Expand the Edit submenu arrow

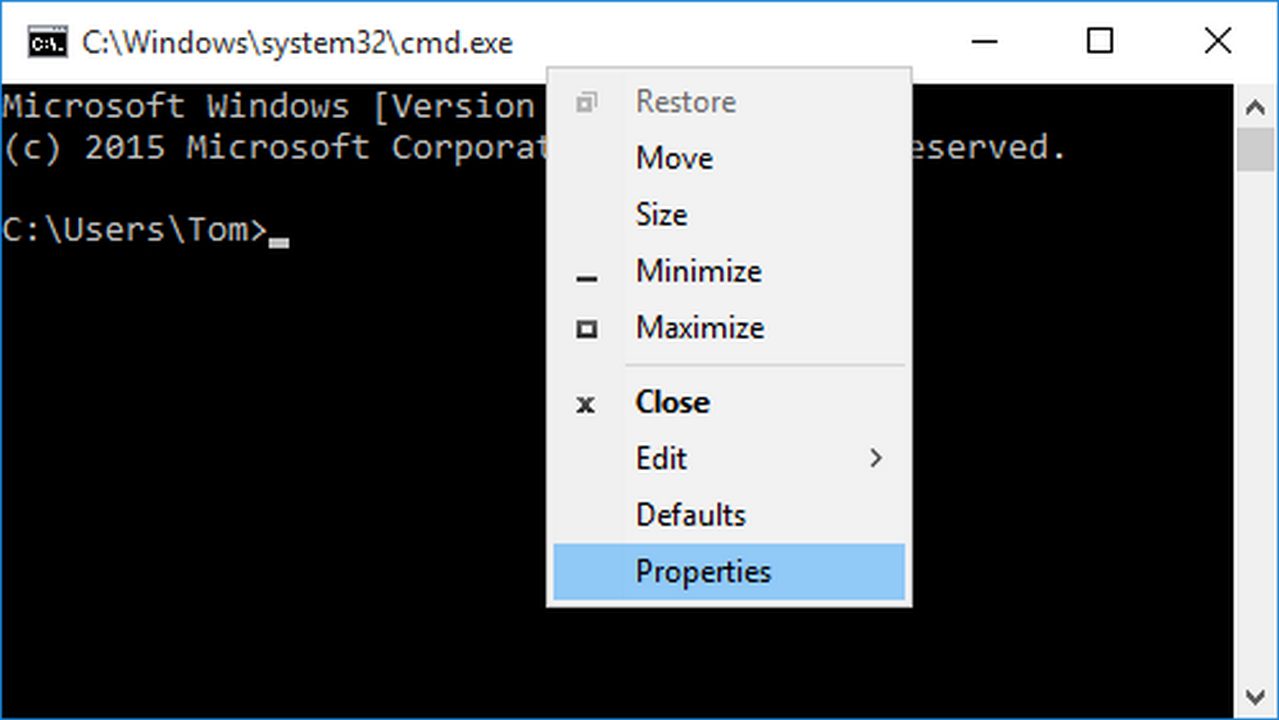[x=876, y=459]
